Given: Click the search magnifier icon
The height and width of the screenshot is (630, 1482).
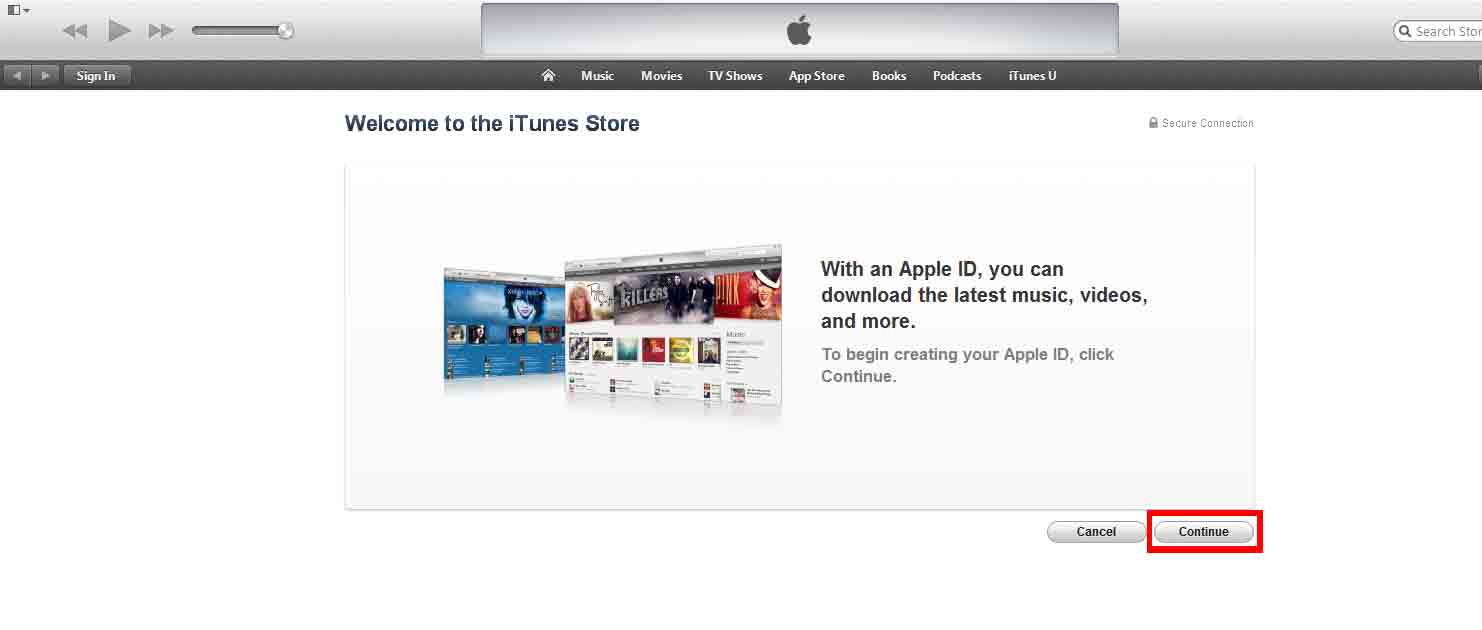Looking at the screenshot, I should pyautogui.click(x=1405, y=32).
